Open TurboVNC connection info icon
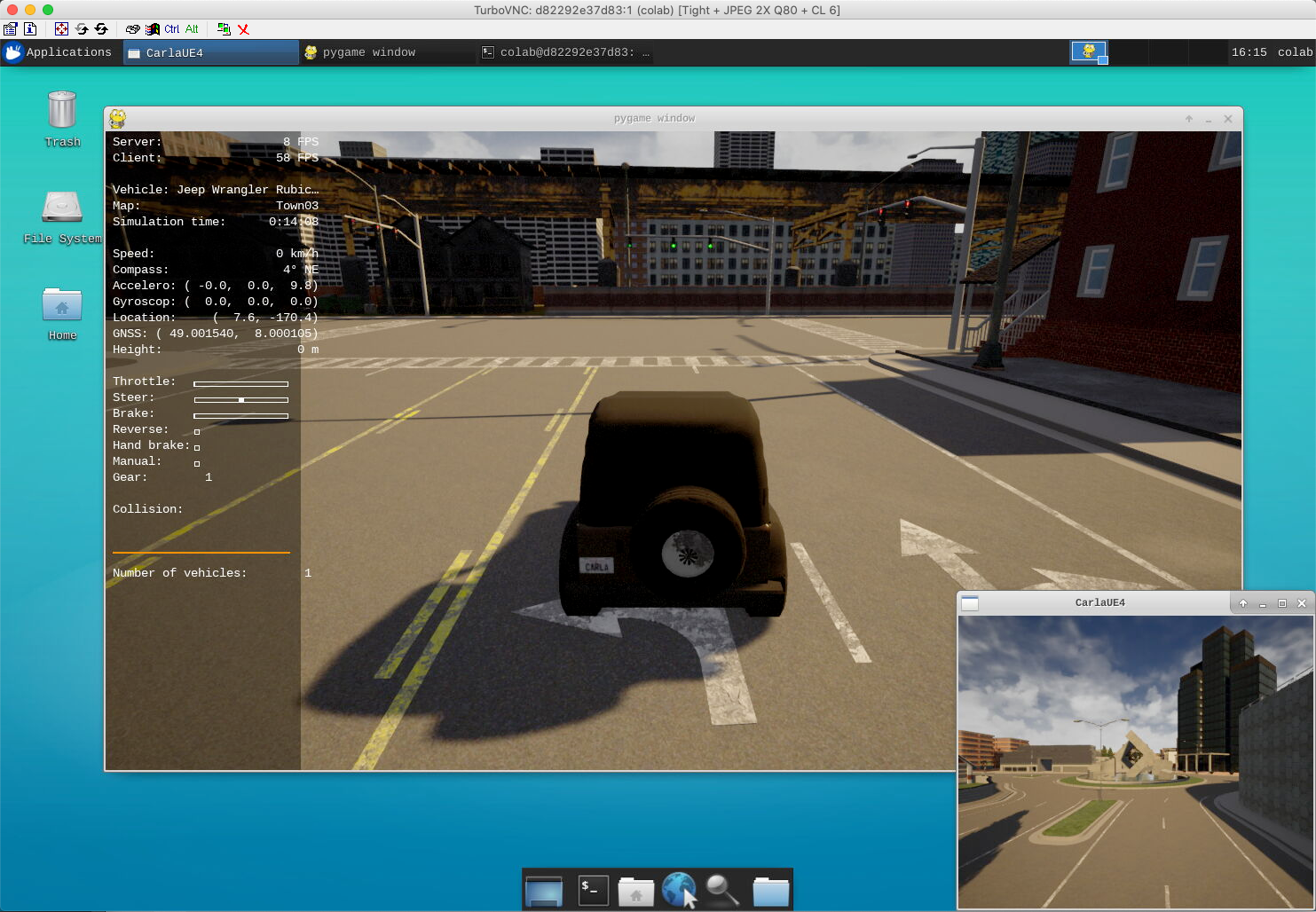1316x912 pixels. [x=29, y=28]
